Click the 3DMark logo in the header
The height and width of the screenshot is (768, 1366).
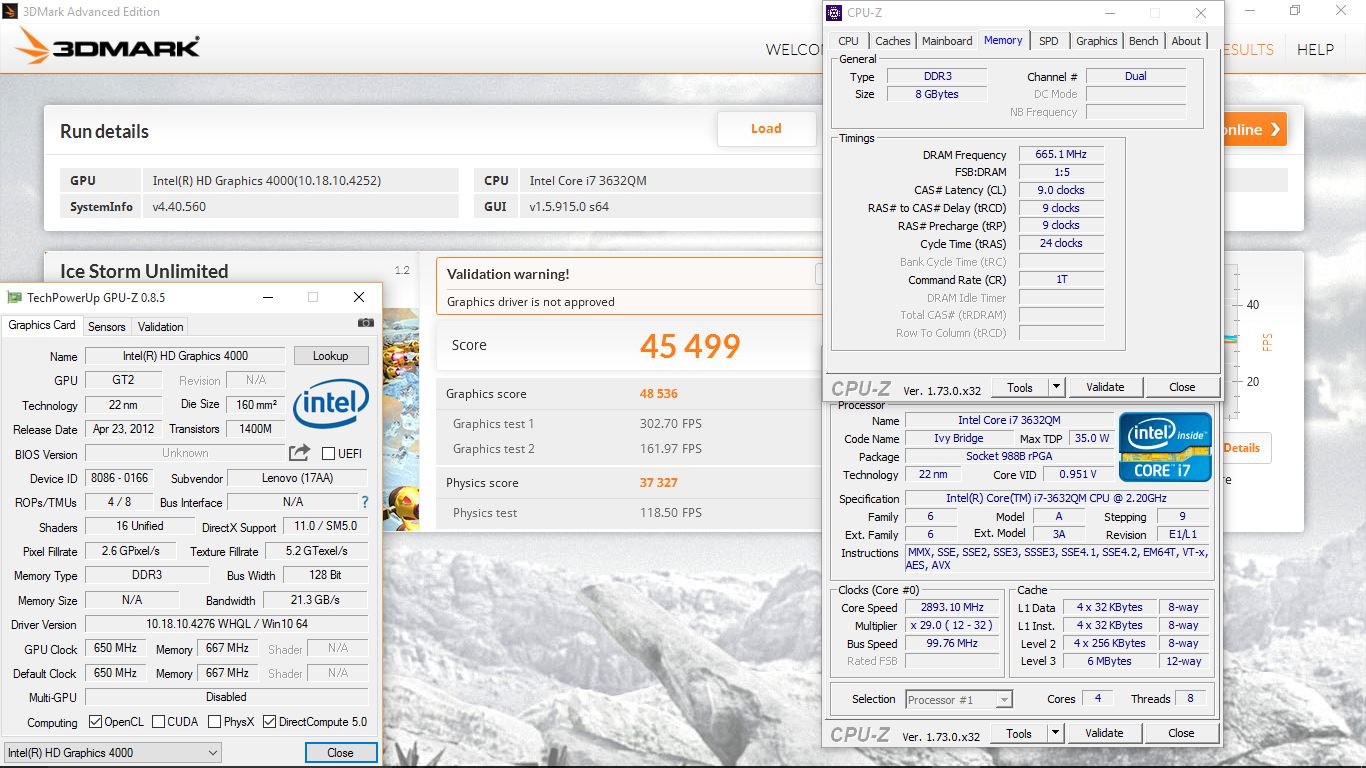[108, 47]
